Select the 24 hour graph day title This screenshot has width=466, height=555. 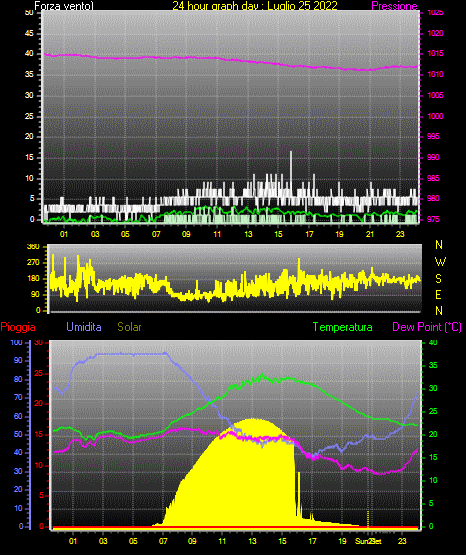(255, 6)
